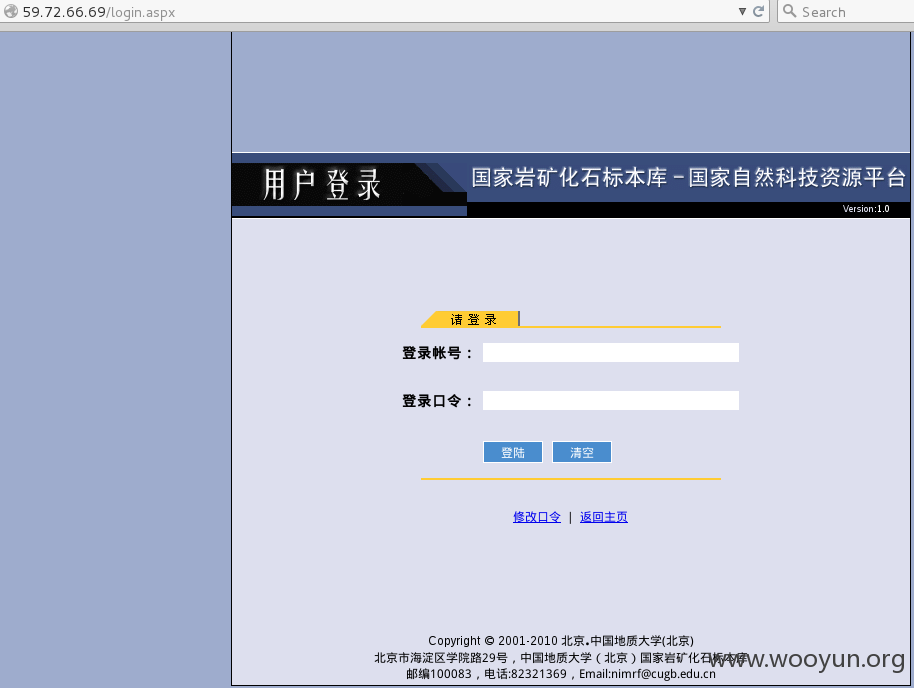Click the 登录帐号 account input field
914x688 pixels.
[610, 352]
